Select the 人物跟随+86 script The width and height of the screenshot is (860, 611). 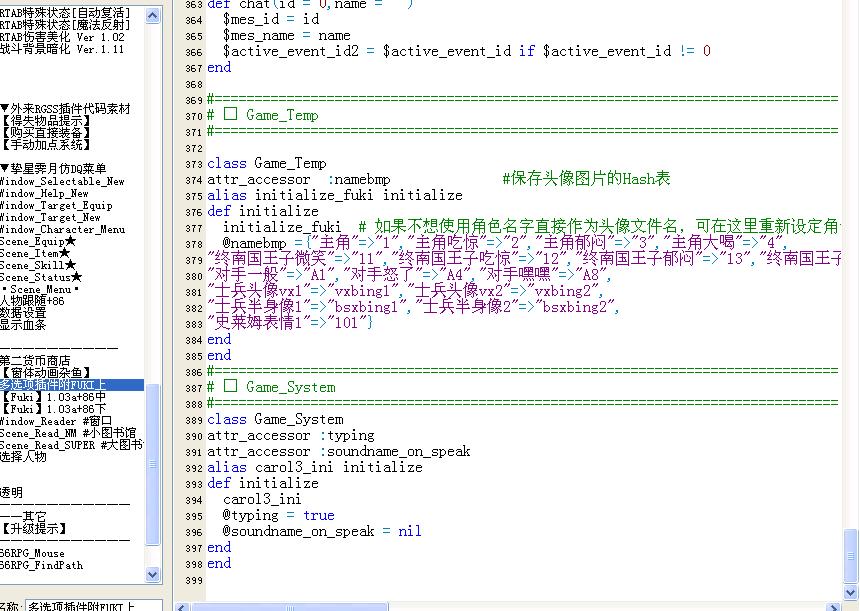pos(32,301)
